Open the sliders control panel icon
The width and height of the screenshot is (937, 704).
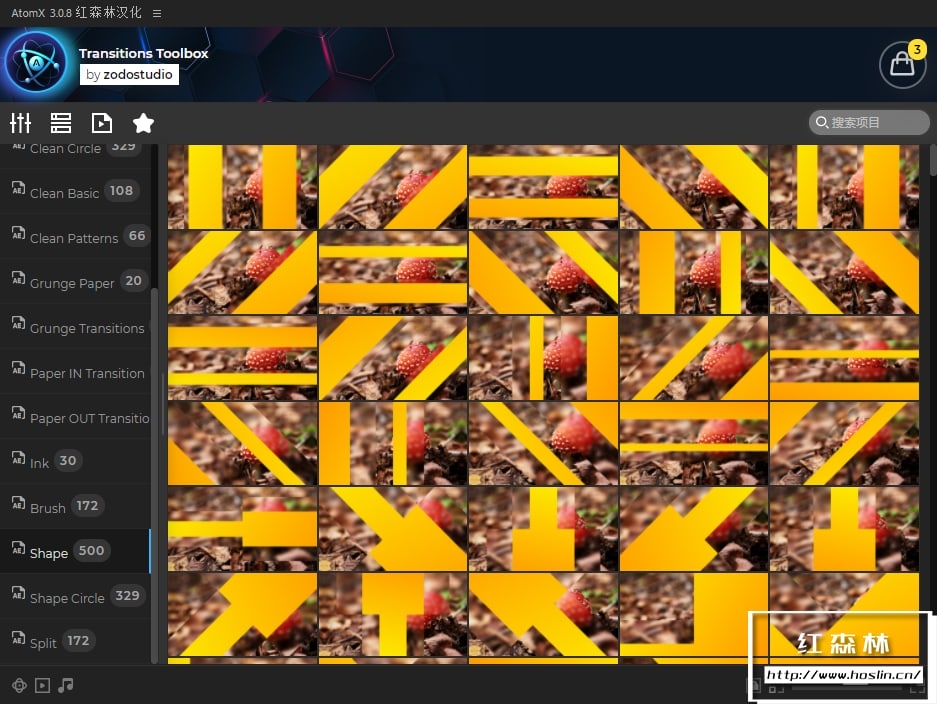(x=20, y=123)
